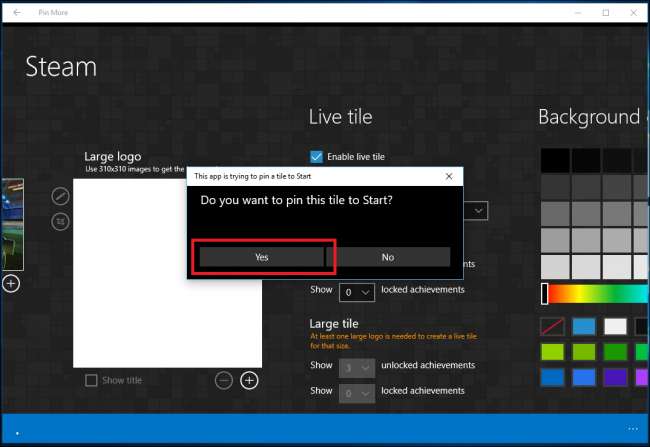Select the first medium gray background swatch

tap(555, 214)
